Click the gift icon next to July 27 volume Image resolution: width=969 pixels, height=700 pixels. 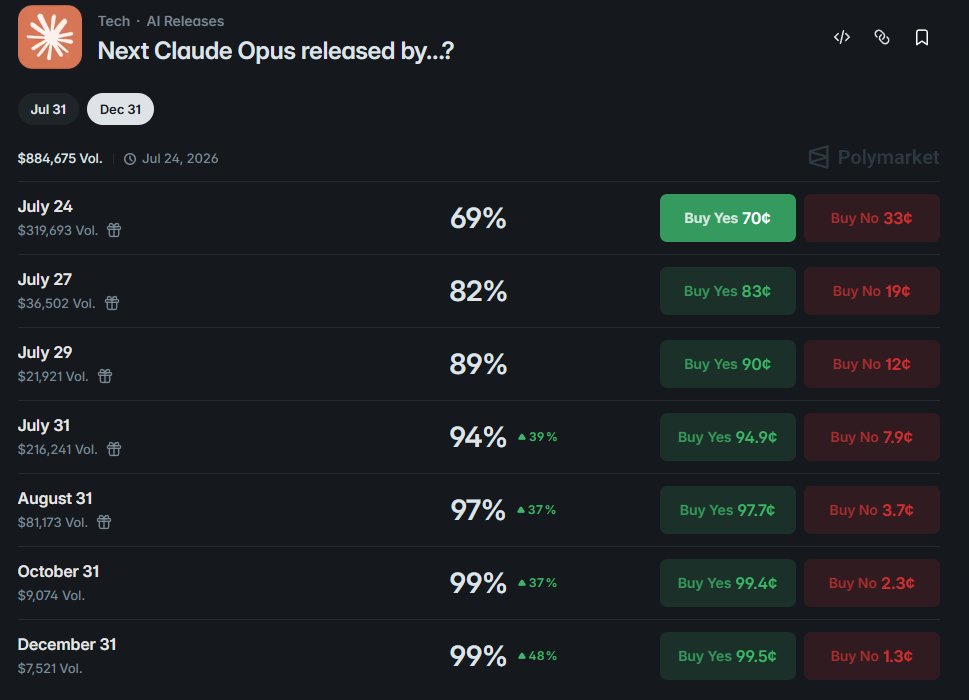(112, 303)
